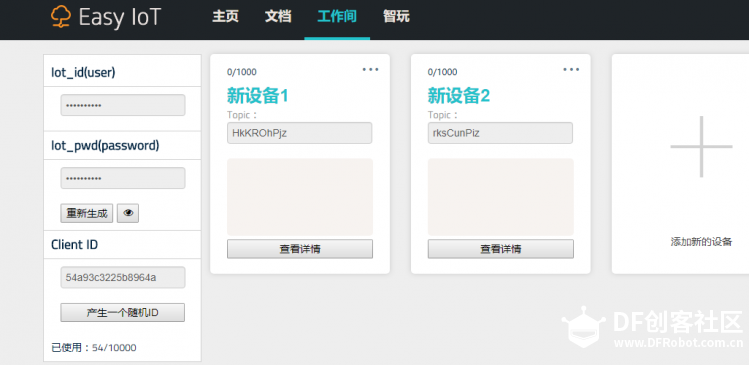The image size is (749, 365).
Task: Click the topic field HkKROhPjz
Action: pyautogui.click(x=300, y=133)
